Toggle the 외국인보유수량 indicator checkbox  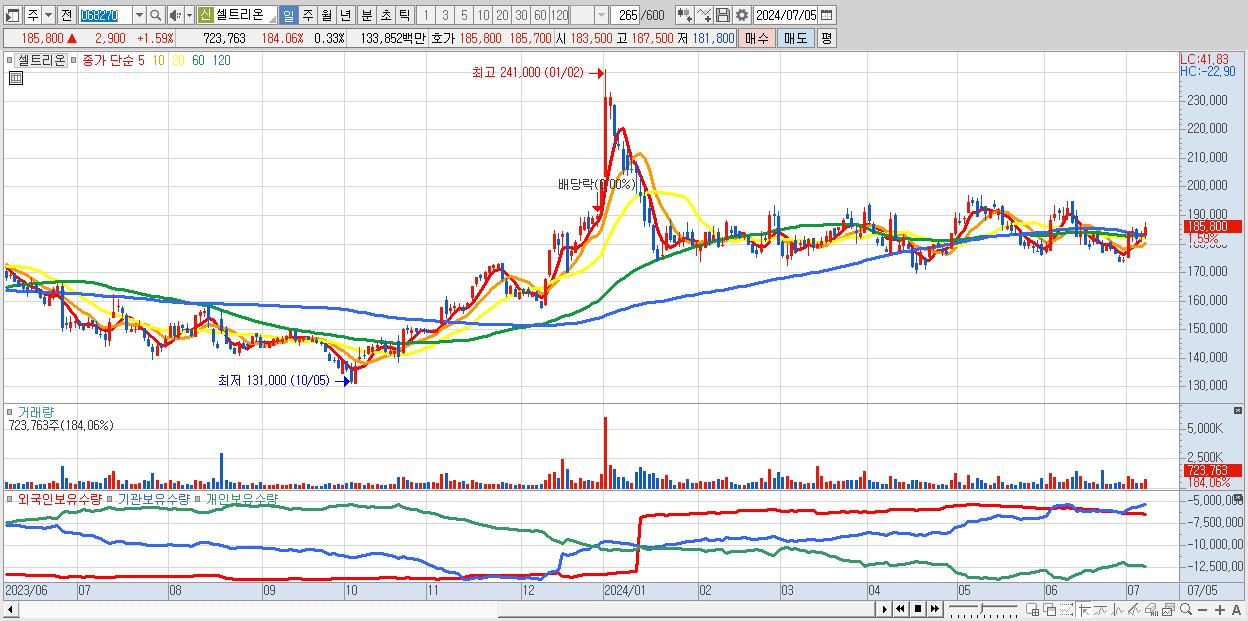(x=10, y=497)
